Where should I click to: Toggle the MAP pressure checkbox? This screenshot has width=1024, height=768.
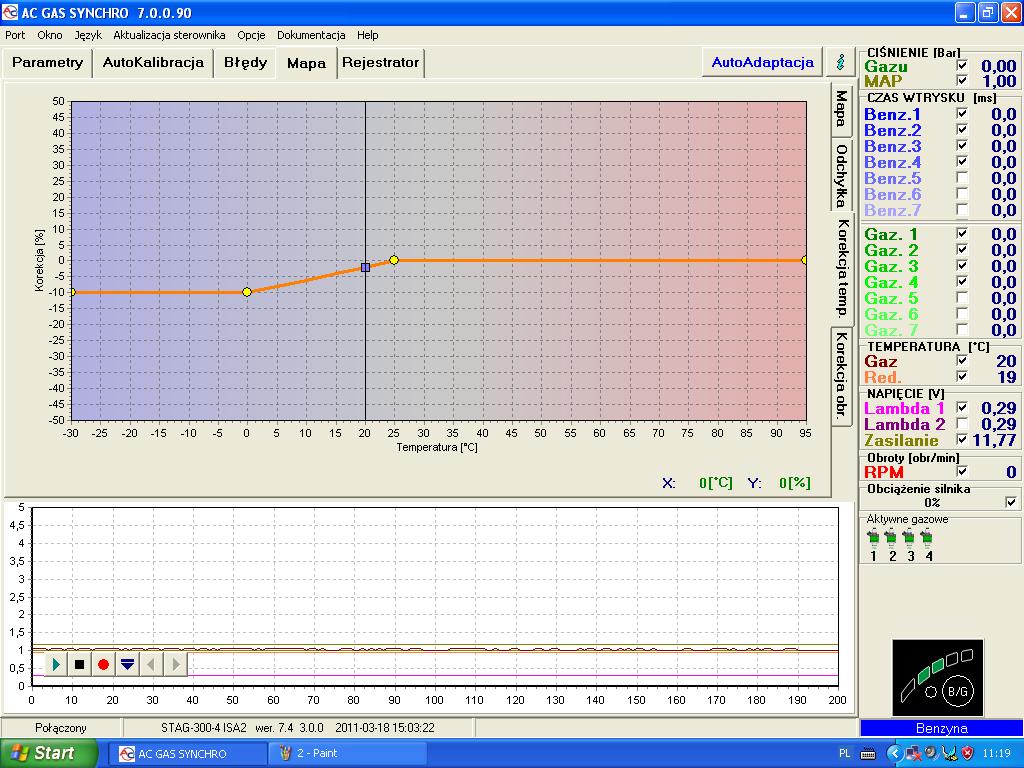click(x=961, y=80)
